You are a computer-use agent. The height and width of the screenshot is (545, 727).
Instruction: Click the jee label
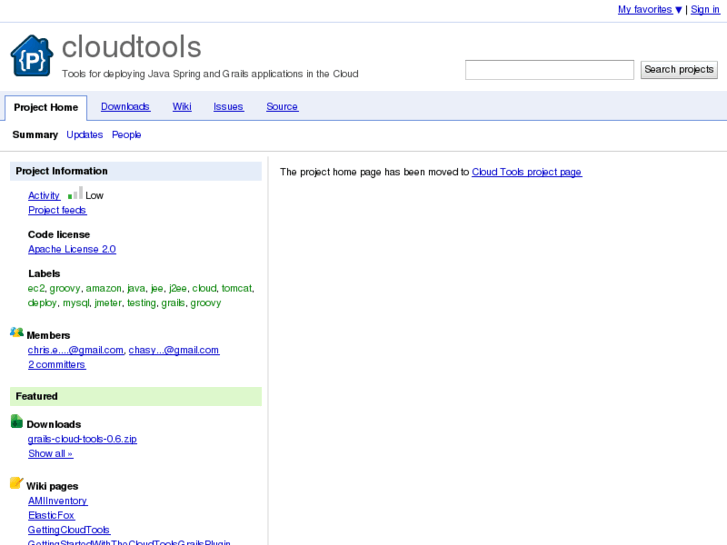click(x=157, y=288)
